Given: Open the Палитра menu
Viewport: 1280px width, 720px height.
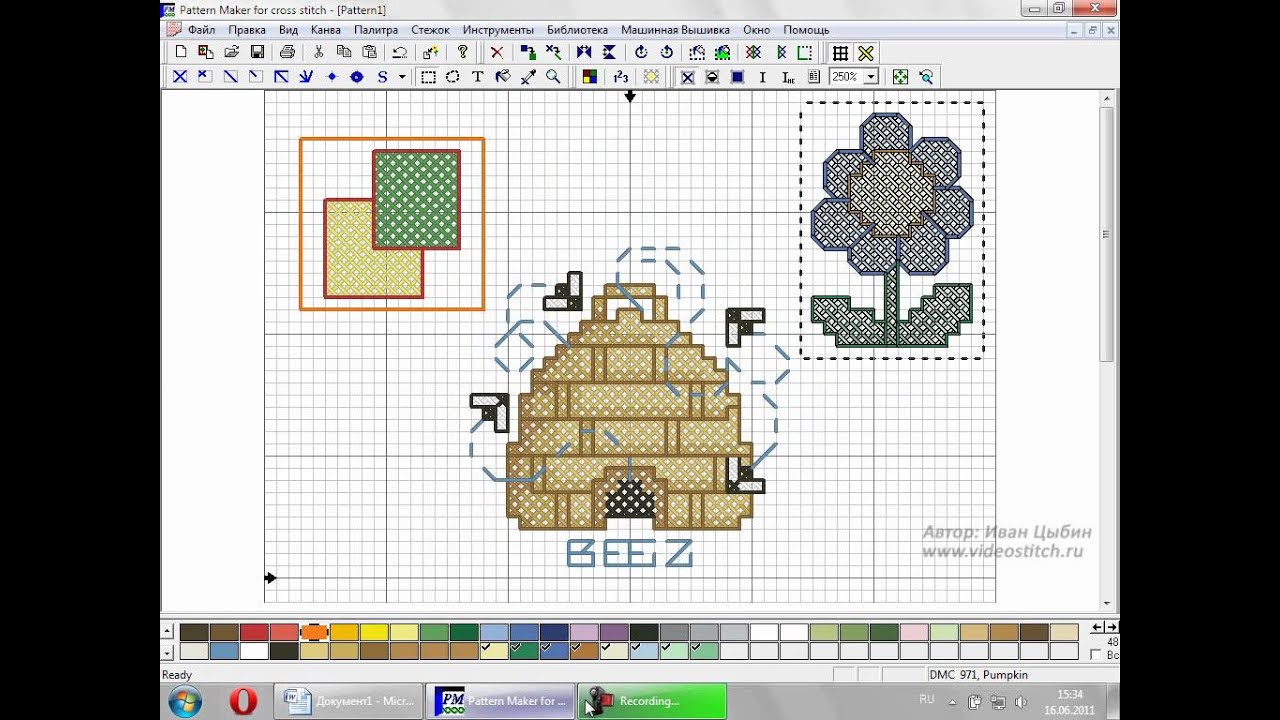Looking at the screenshot, I should 376,30.
